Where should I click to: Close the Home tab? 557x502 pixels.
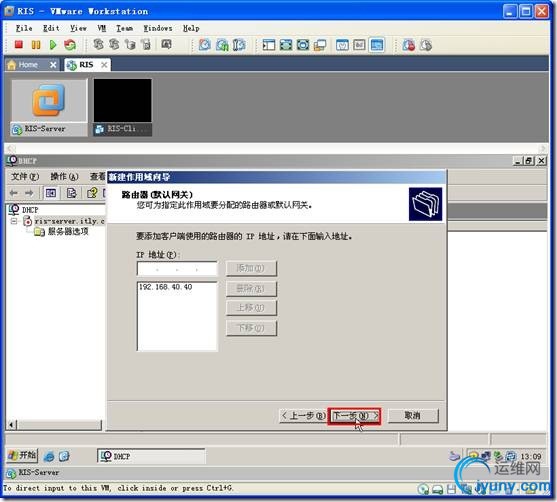53,65
